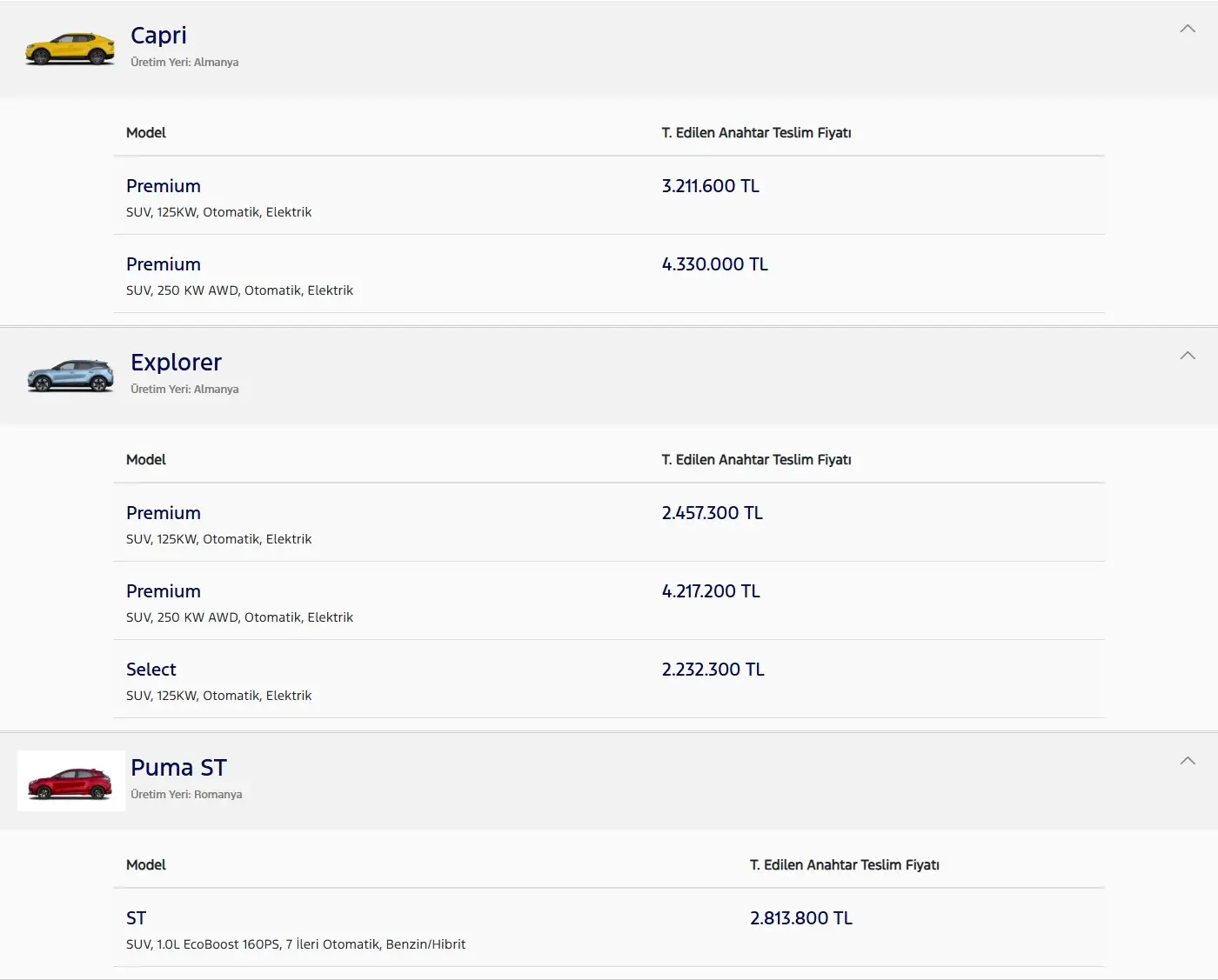This screenshot has height=980, width=1218.
Task: Click the 4.330.000 TL price
Action: 715,264
